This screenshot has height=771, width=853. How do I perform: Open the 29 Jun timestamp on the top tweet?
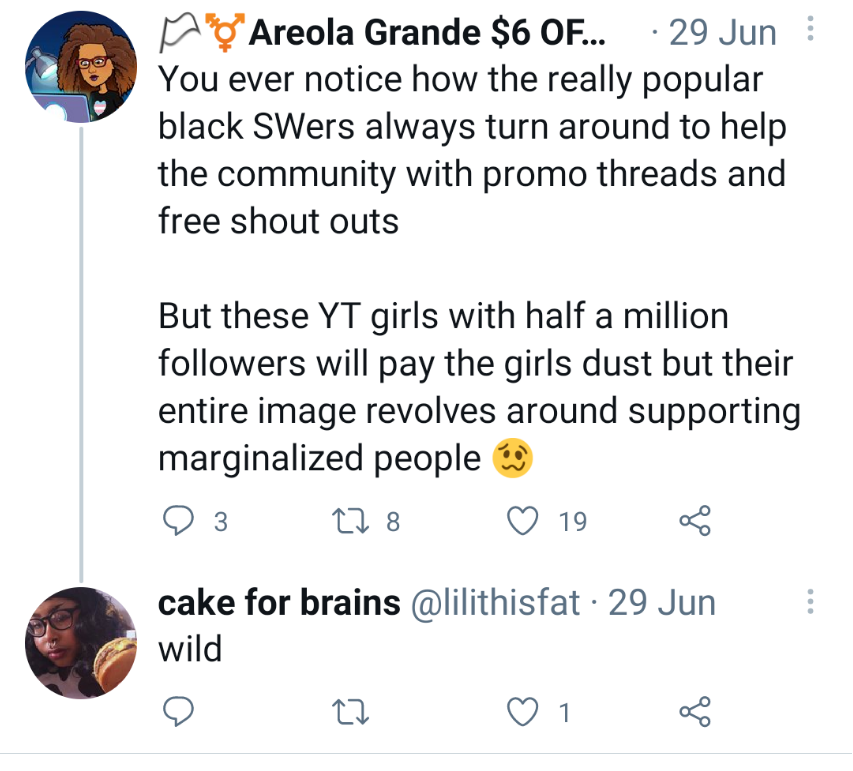click(722, 33)
